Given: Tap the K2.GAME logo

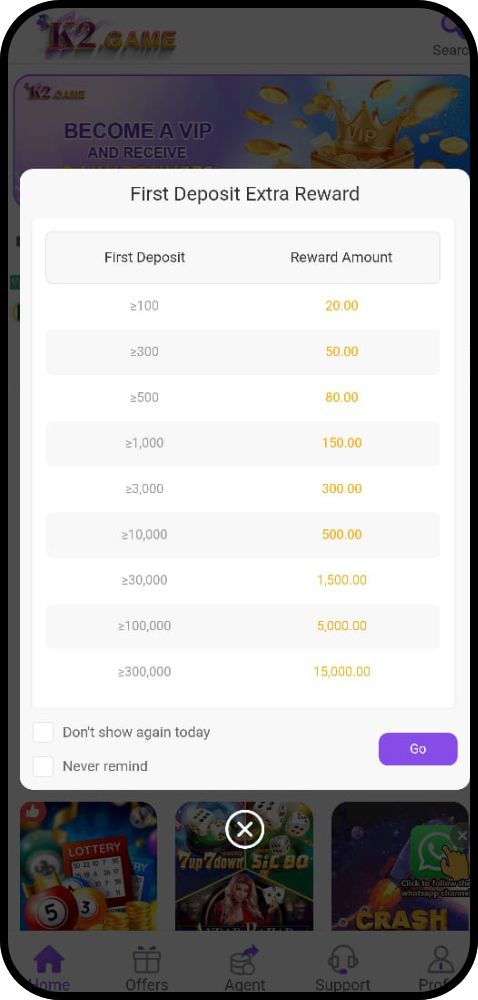Looking at the screenshot, I should (106, 36).
